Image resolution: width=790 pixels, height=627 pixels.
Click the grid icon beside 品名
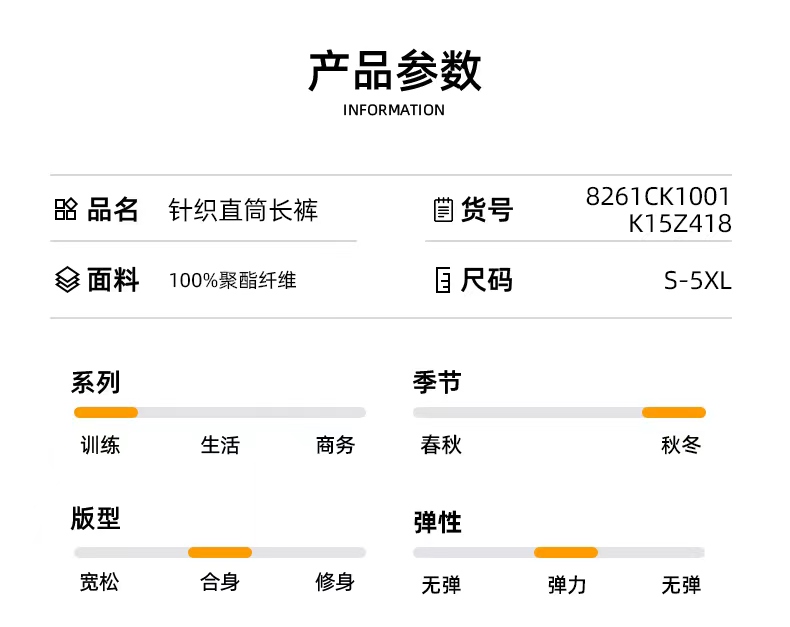[x=65, y=210]
